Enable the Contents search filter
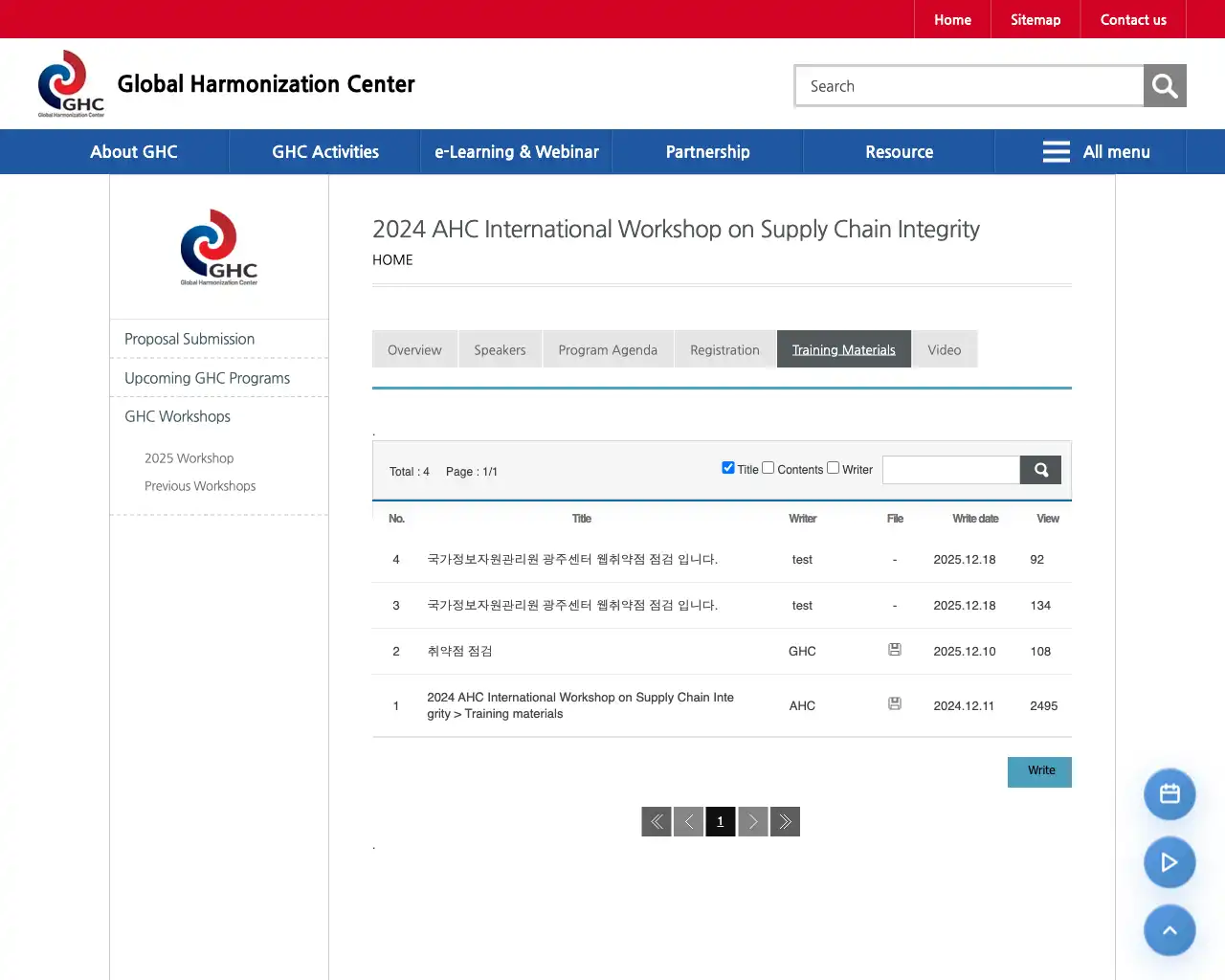The image size is (1225, 980). [x=768, y=467]
